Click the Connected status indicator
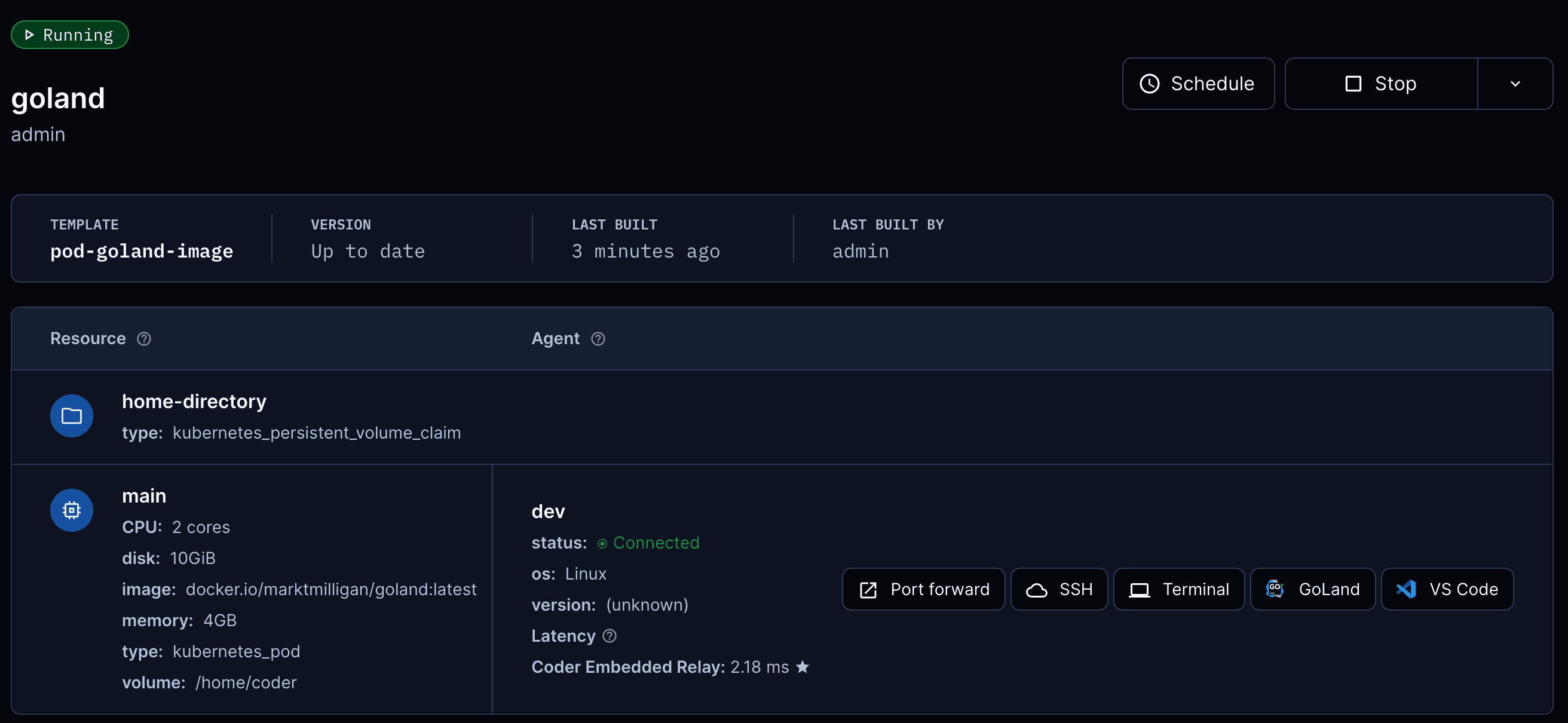Image resolution: width=1568 pixels, height=723 pixels. pos(648,543)
